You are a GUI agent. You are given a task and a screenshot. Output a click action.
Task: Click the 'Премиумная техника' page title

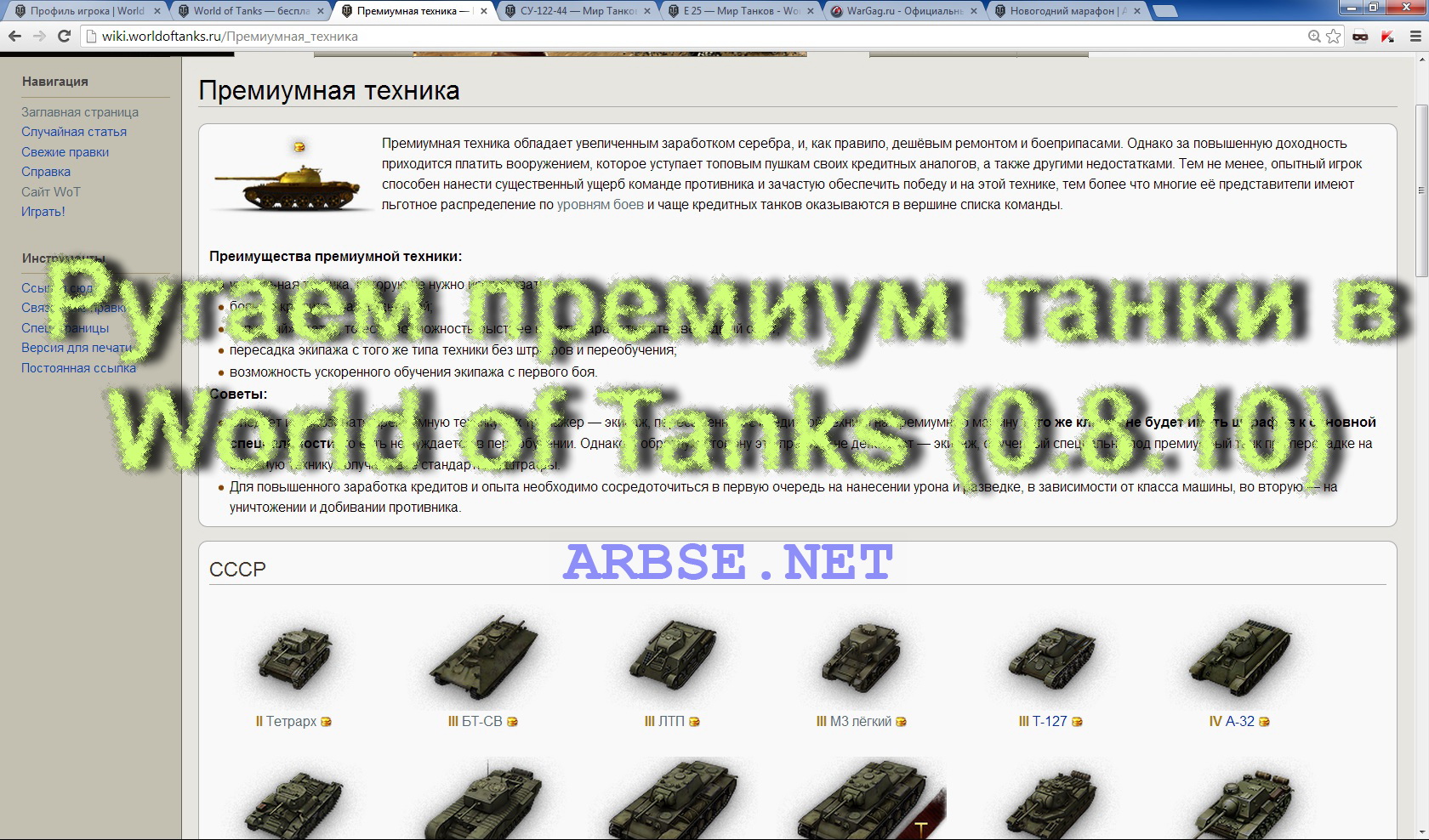tap(329, 91)
